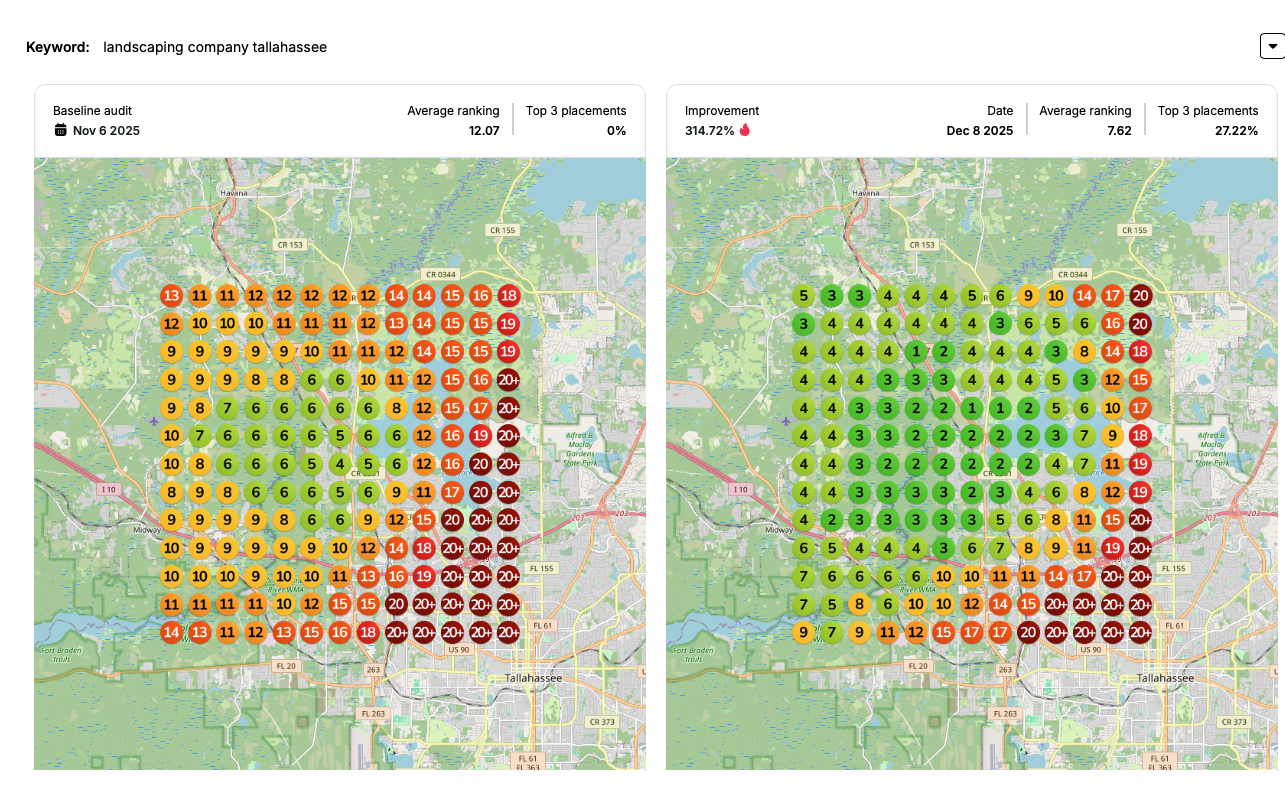Click dark 20 marker at Dec 8 grid's top-right corner
Viewport: 1285px width, 786px height.
(1140, 296)
